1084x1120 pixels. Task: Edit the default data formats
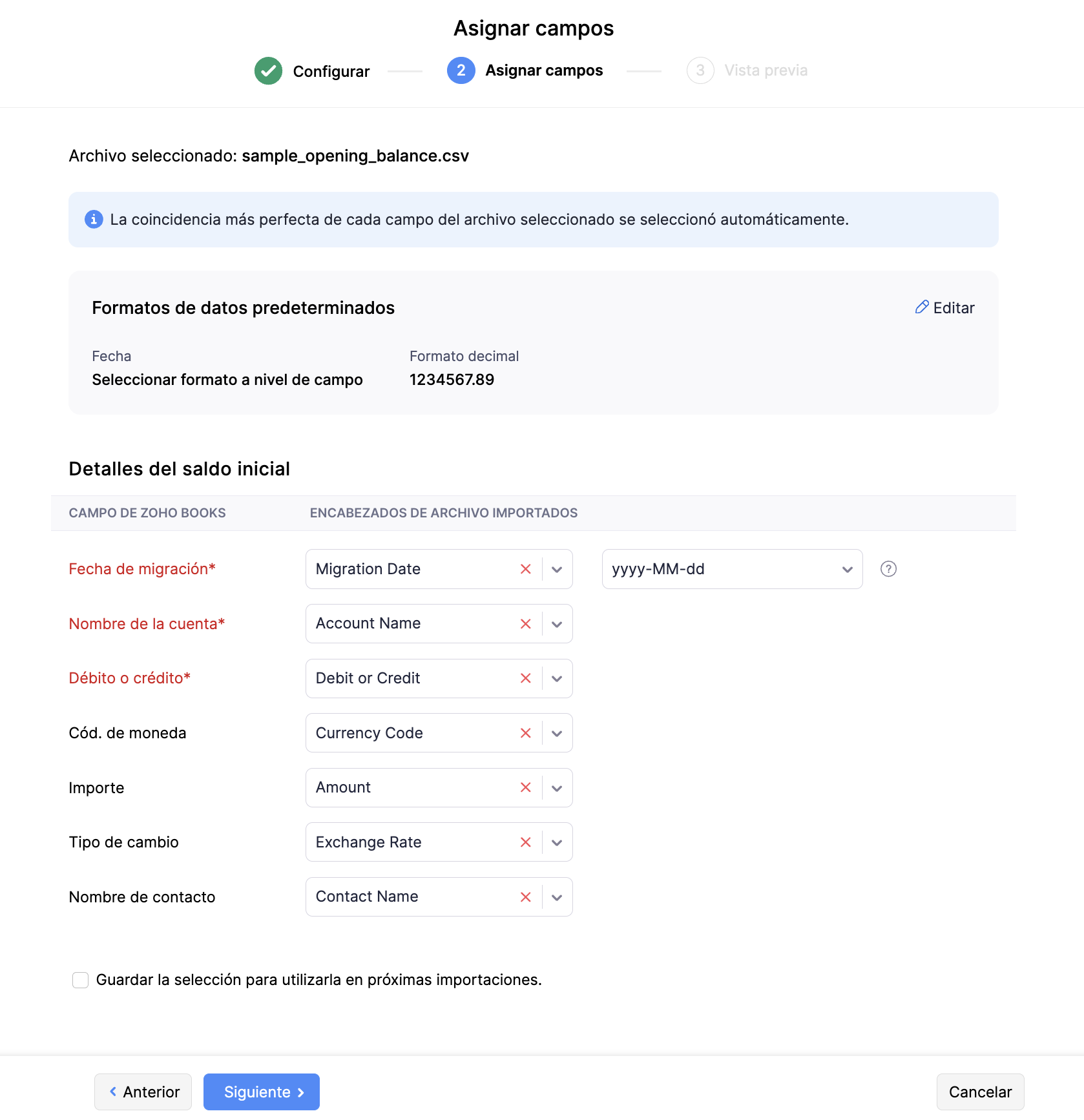tap(945, 308)
